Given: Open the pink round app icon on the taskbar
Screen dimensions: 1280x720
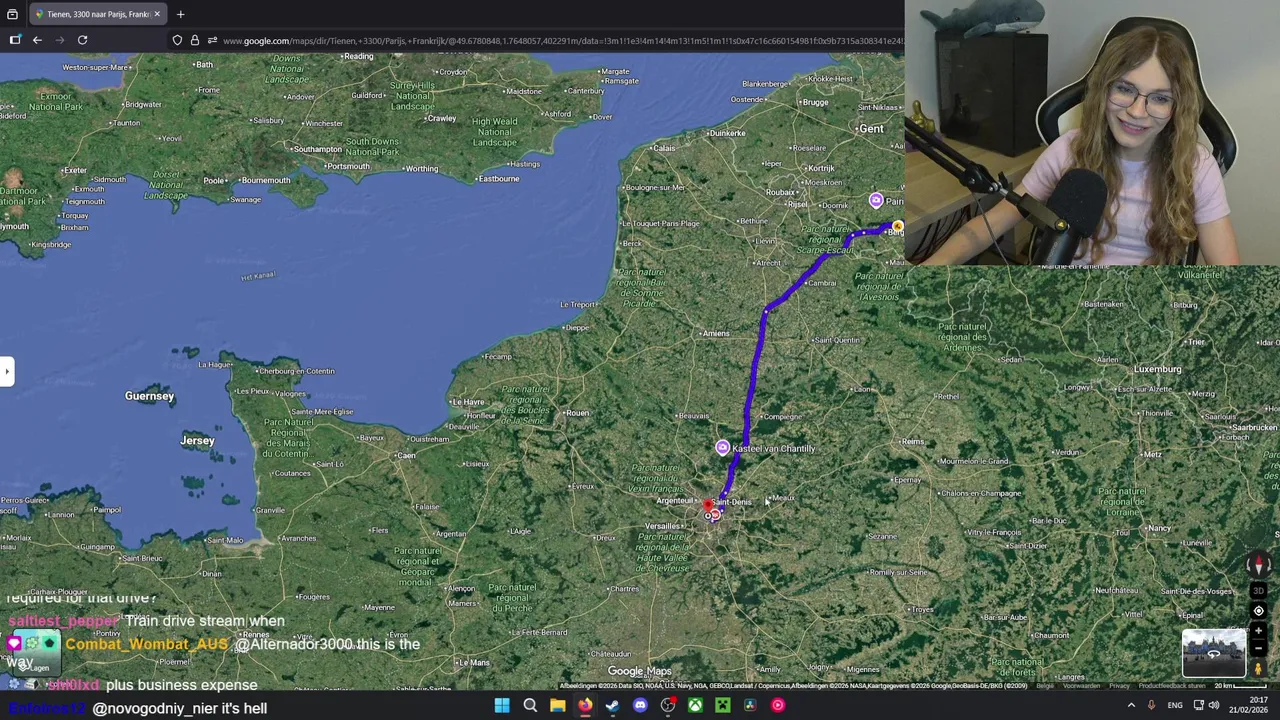Looking at the screenshot, I should click(777, 705).
